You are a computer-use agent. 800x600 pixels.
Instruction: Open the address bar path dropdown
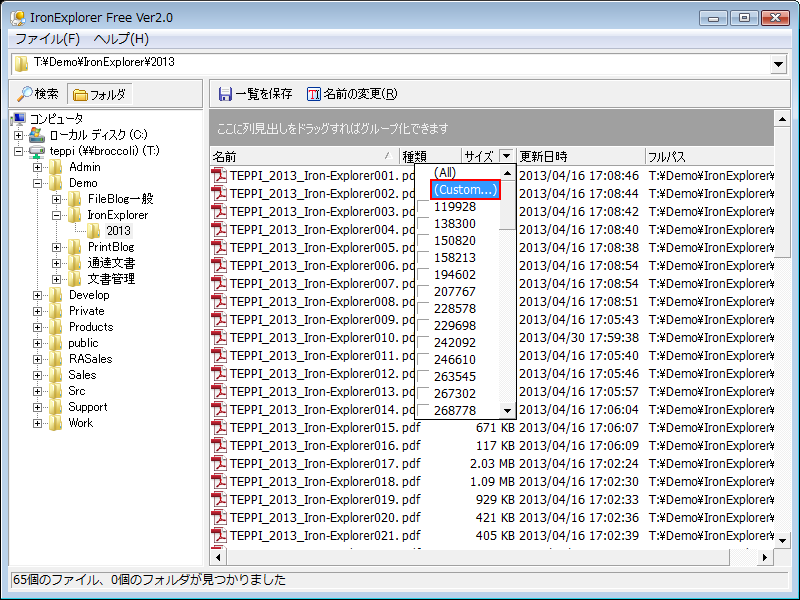pyautogui.click(x=779, y=64)
